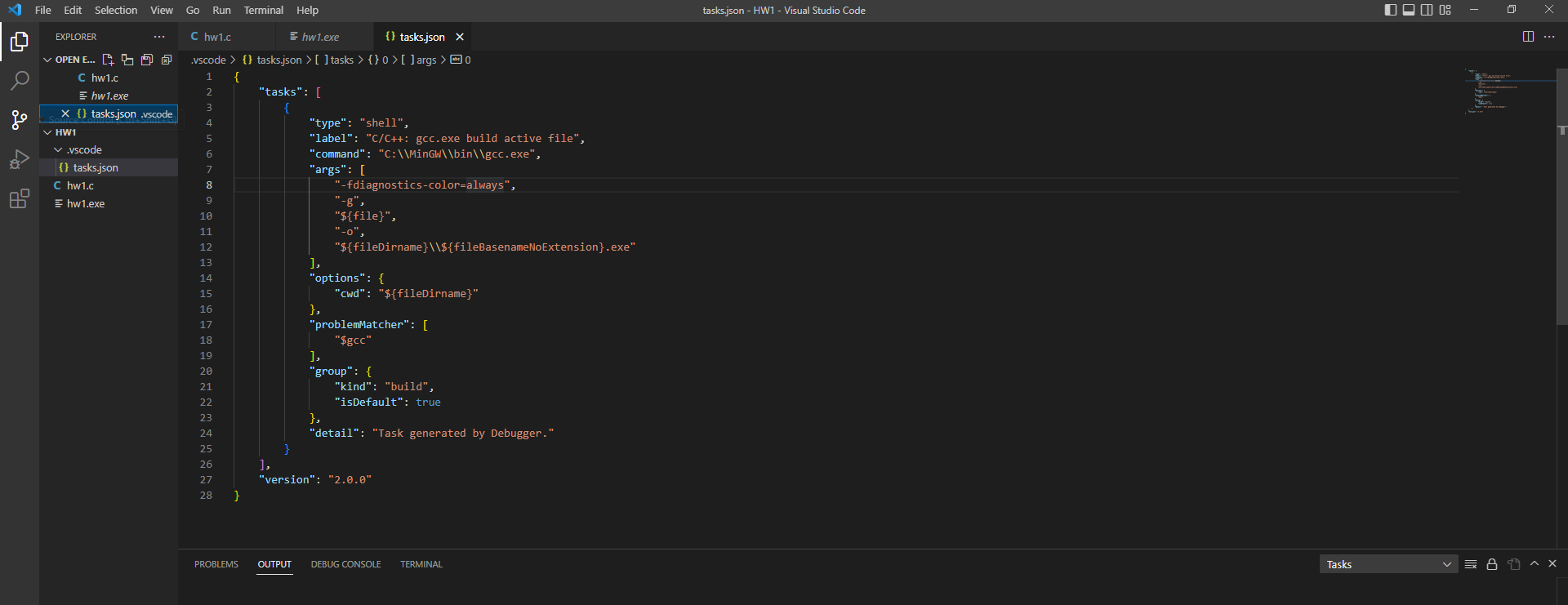Viewport: 1568px width, 605px height.
Task: Open the Go menu
Action: (x=193, y=10)
